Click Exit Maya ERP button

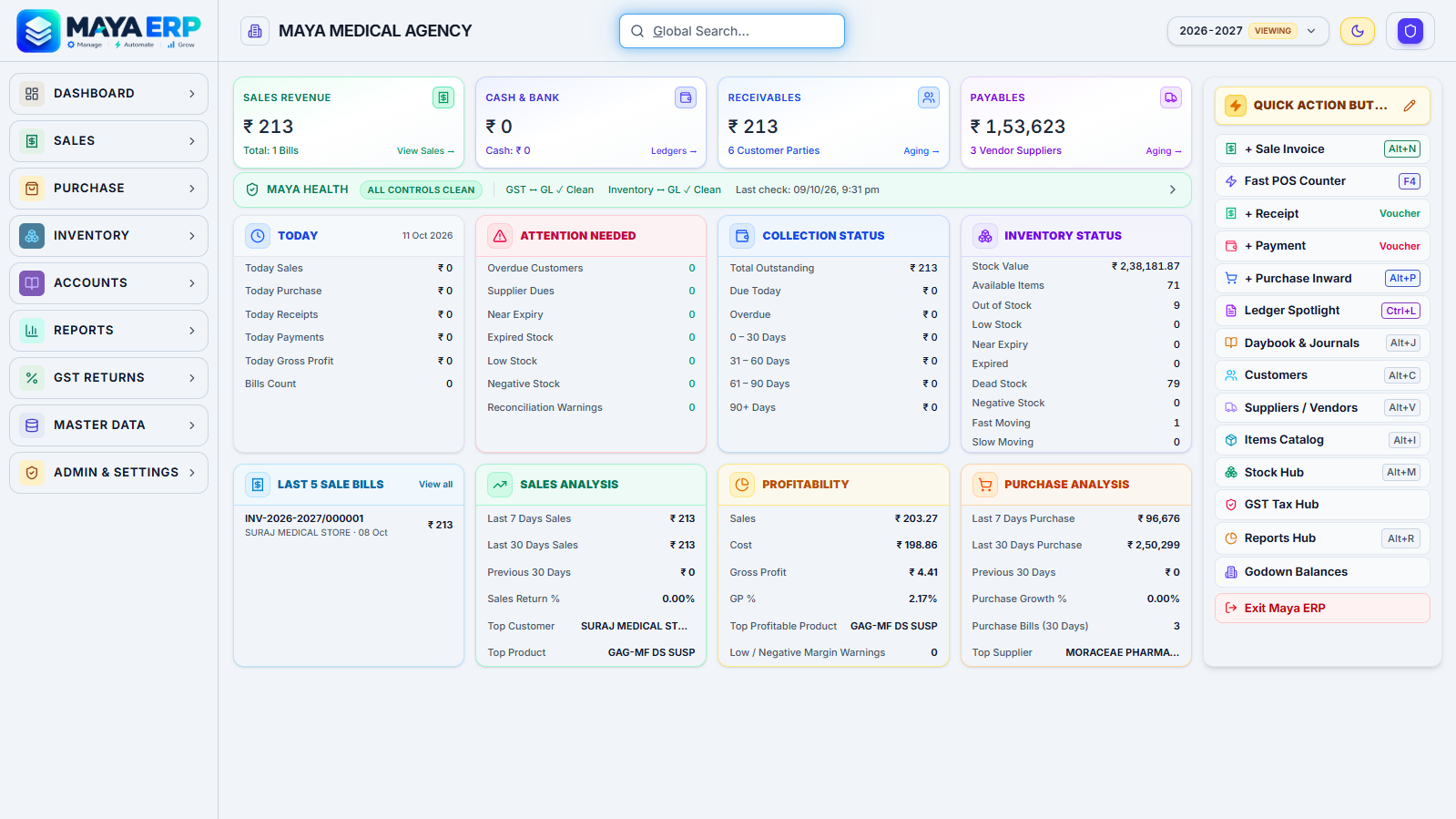(1322, 609)
